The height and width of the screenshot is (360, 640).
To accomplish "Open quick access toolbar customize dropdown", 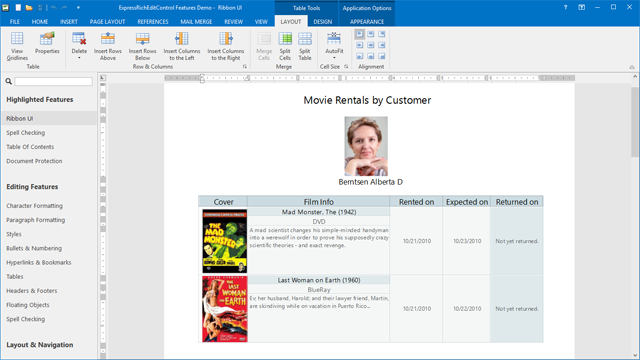I will (x=78, y=8).
